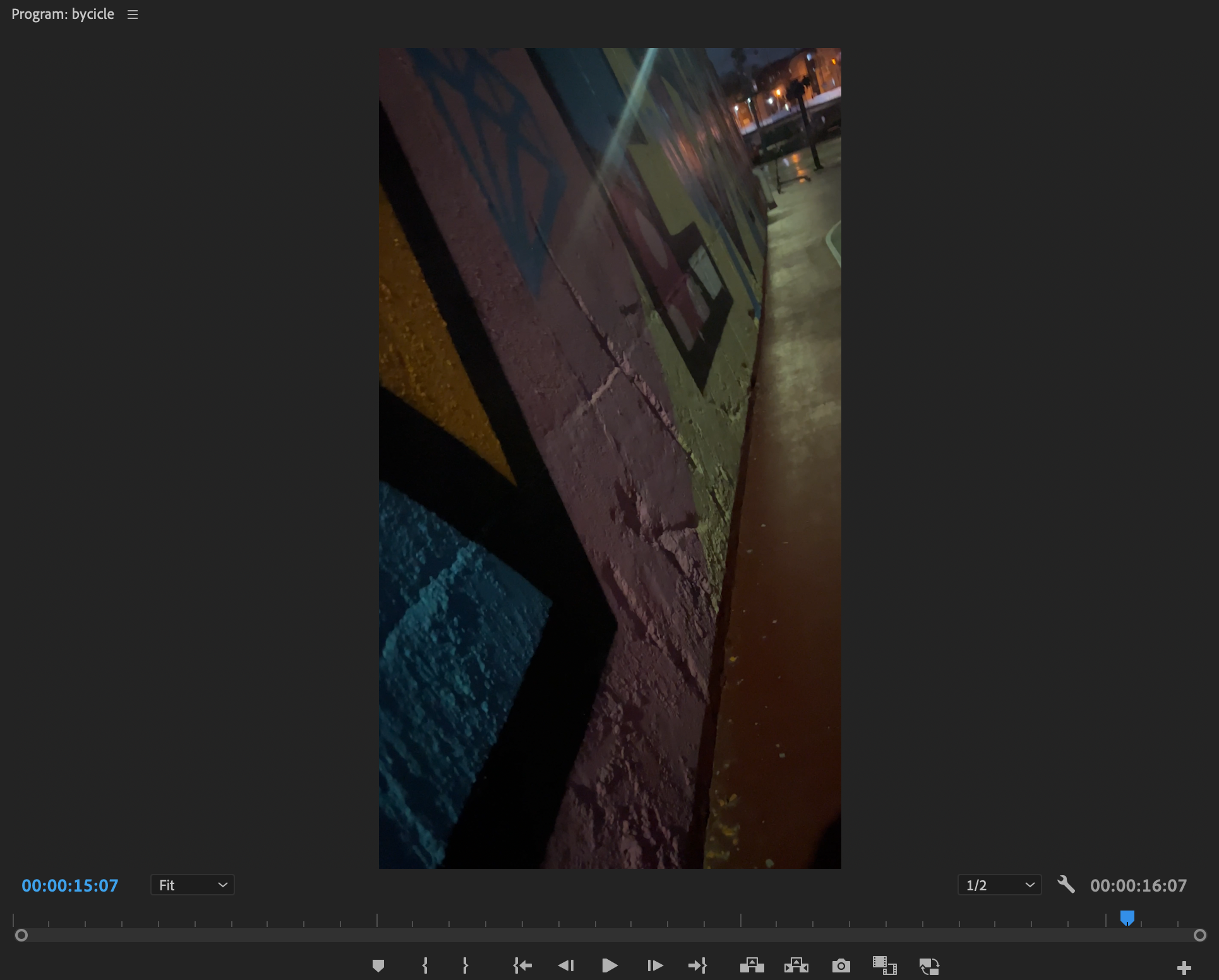This screenshot has height=980, width=1219.
Task: Click the blue playhead on the time ruler
Action: click(x=1127, y=917)
